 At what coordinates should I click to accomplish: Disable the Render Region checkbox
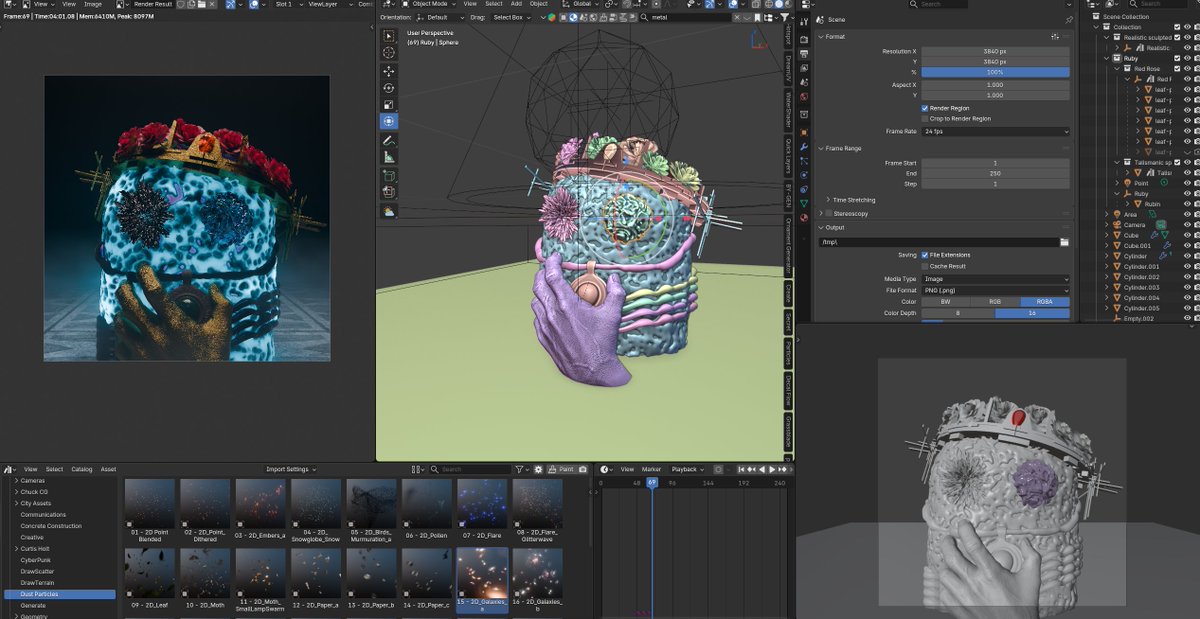pyautogui.click(x=925, y=108)
